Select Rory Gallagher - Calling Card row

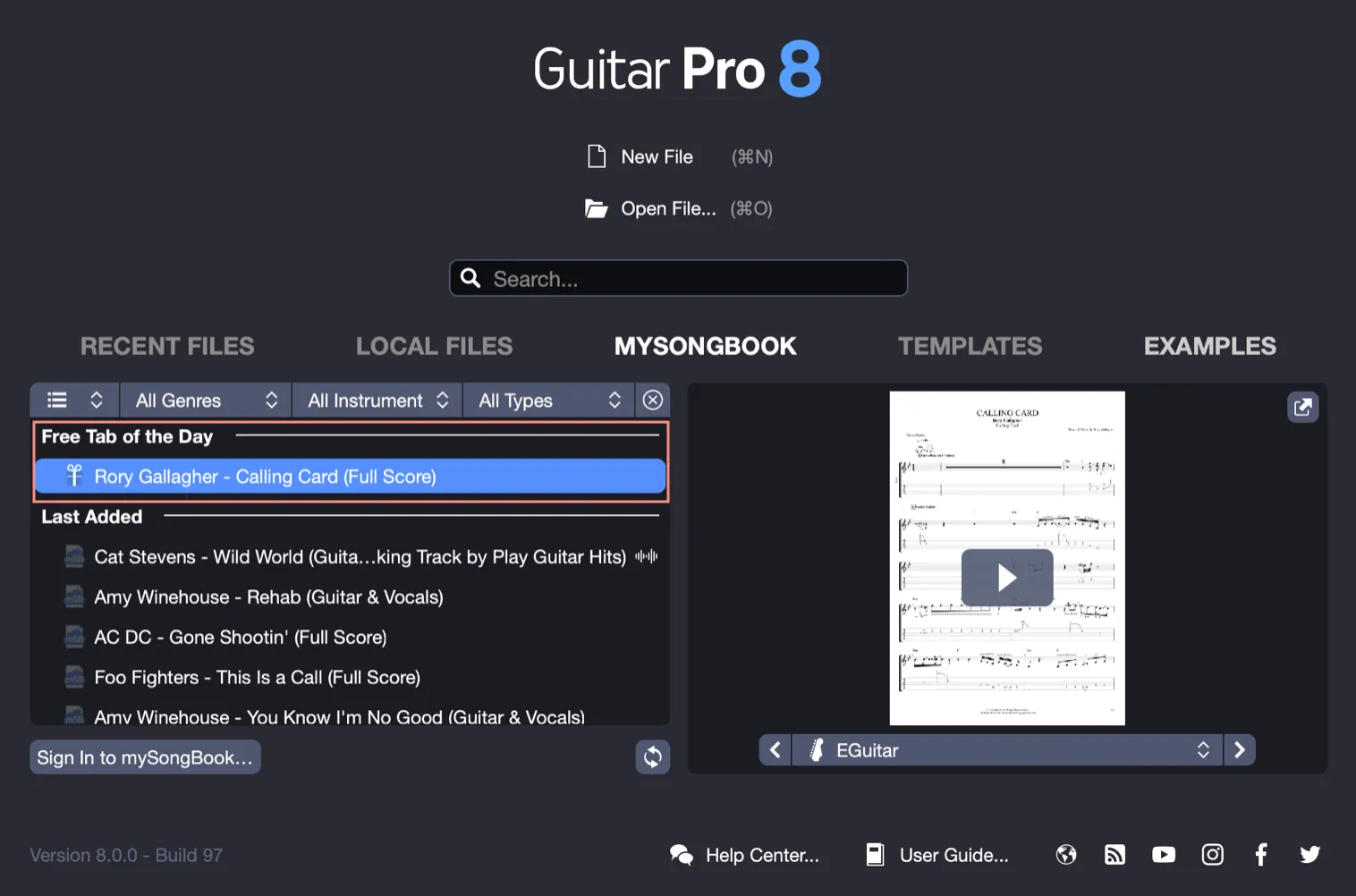point(351,476)
